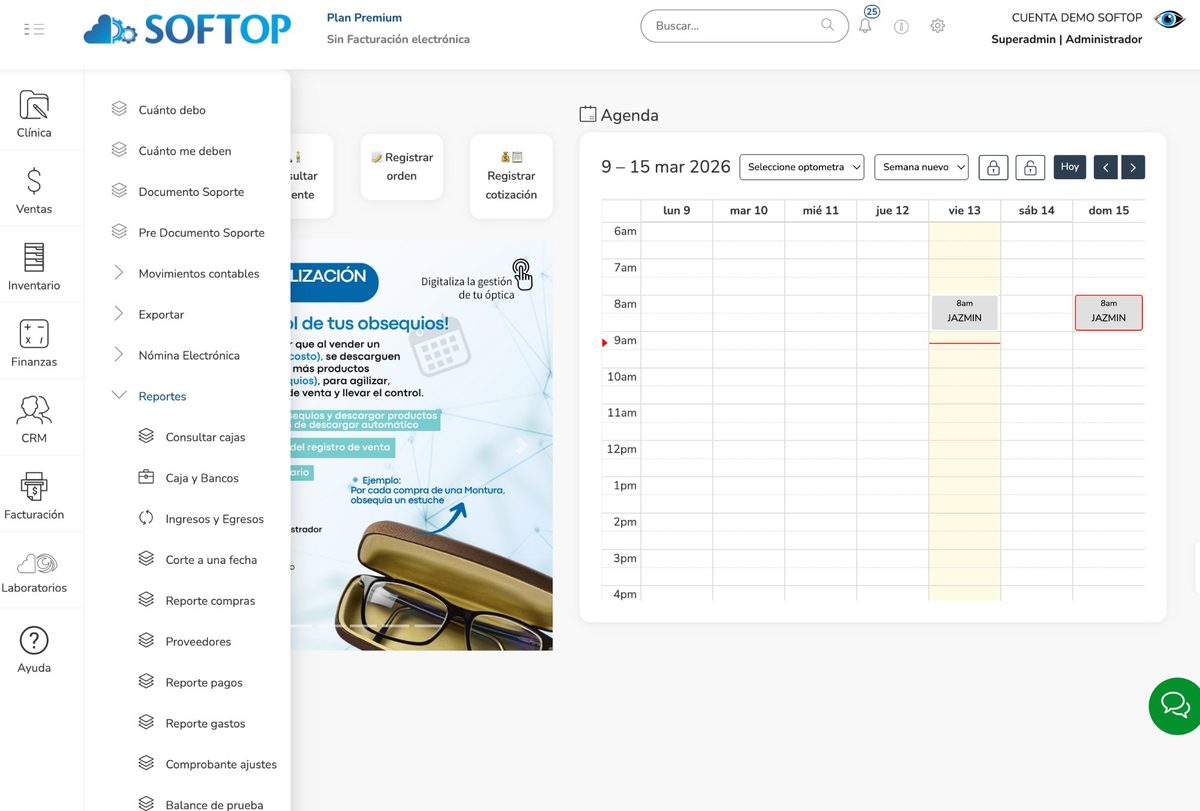Viewport: 1200px width, 811px height.
Task: Open the info icon in the top bar
Action: pos(901,26)
